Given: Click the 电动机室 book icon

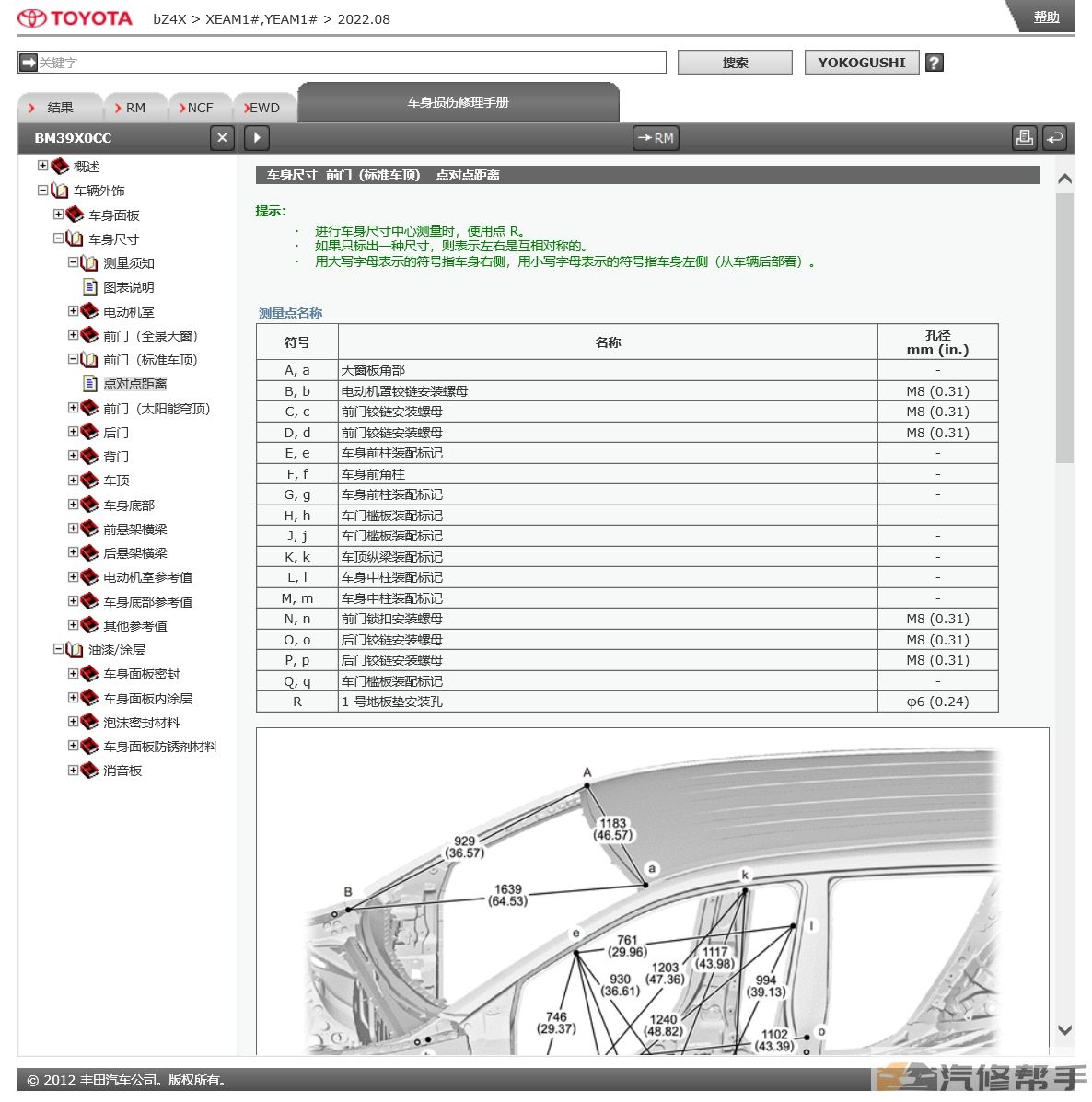Looking at the screenshot, I should click(x=89, y=311).
